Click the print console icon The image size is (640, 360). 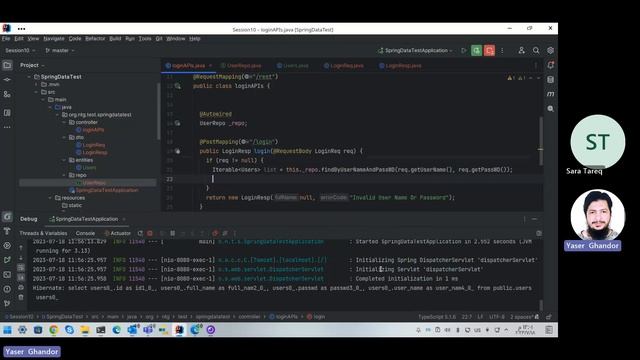21,287
